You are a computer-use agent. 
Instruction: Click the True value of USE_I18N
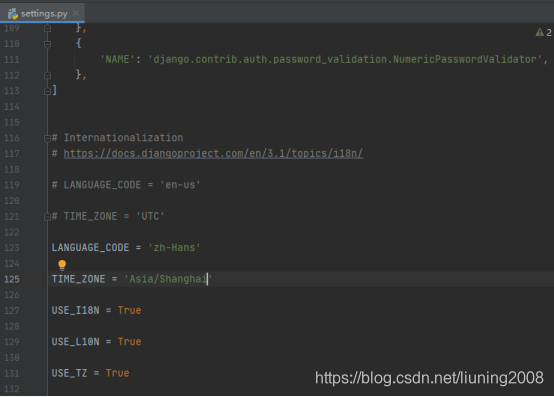pos(129,310)
